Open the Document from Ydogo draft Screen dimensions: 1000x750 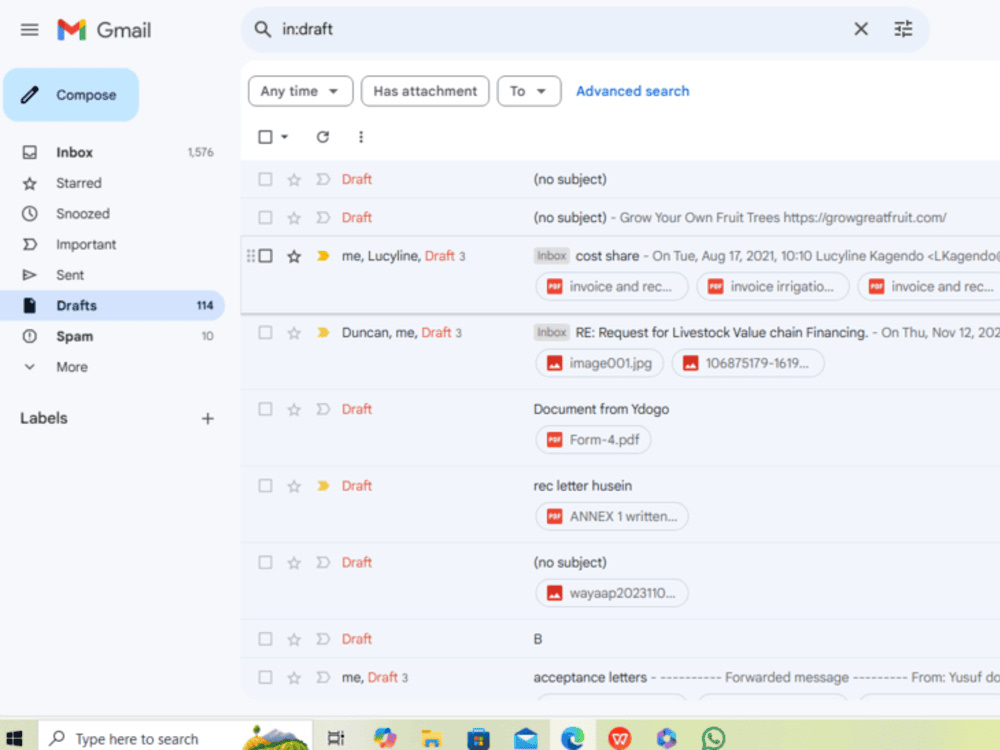coord(620,428)
